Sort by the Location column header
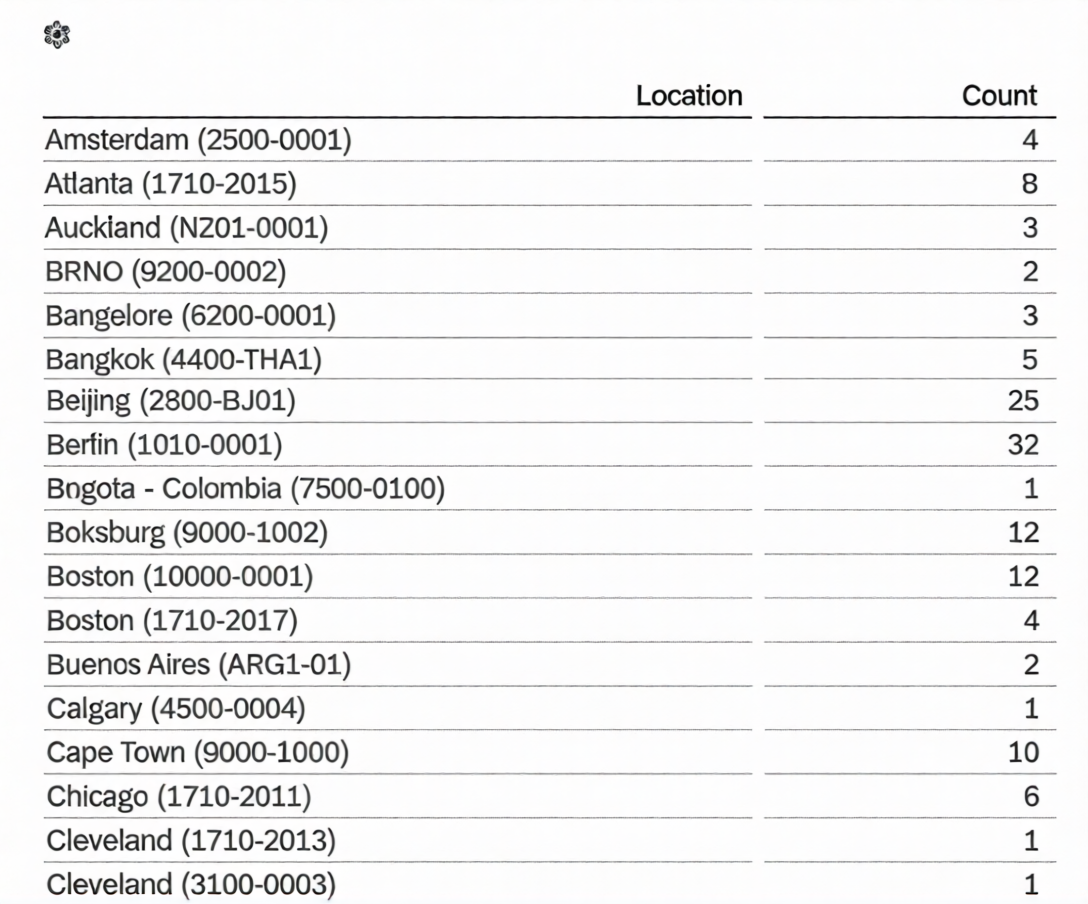This screenshot has width=1088, height=904. pos(688,96)
